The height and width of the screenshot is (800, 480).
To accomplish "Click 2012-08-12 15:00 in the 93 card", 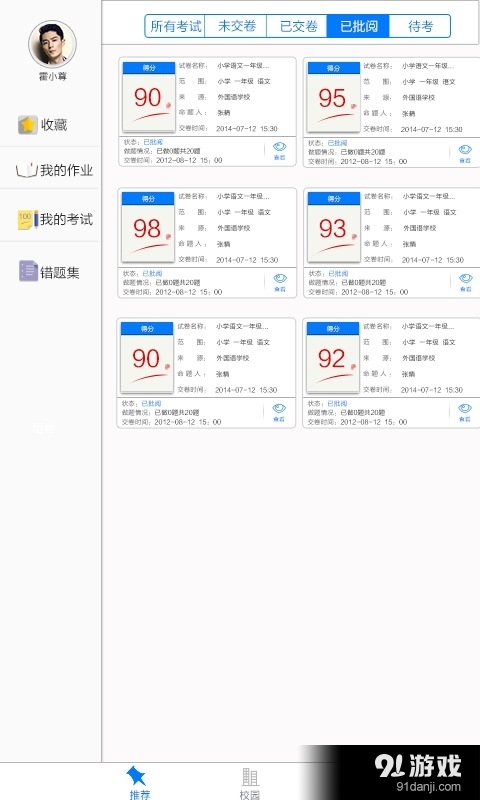I will [x=374, y=292].
